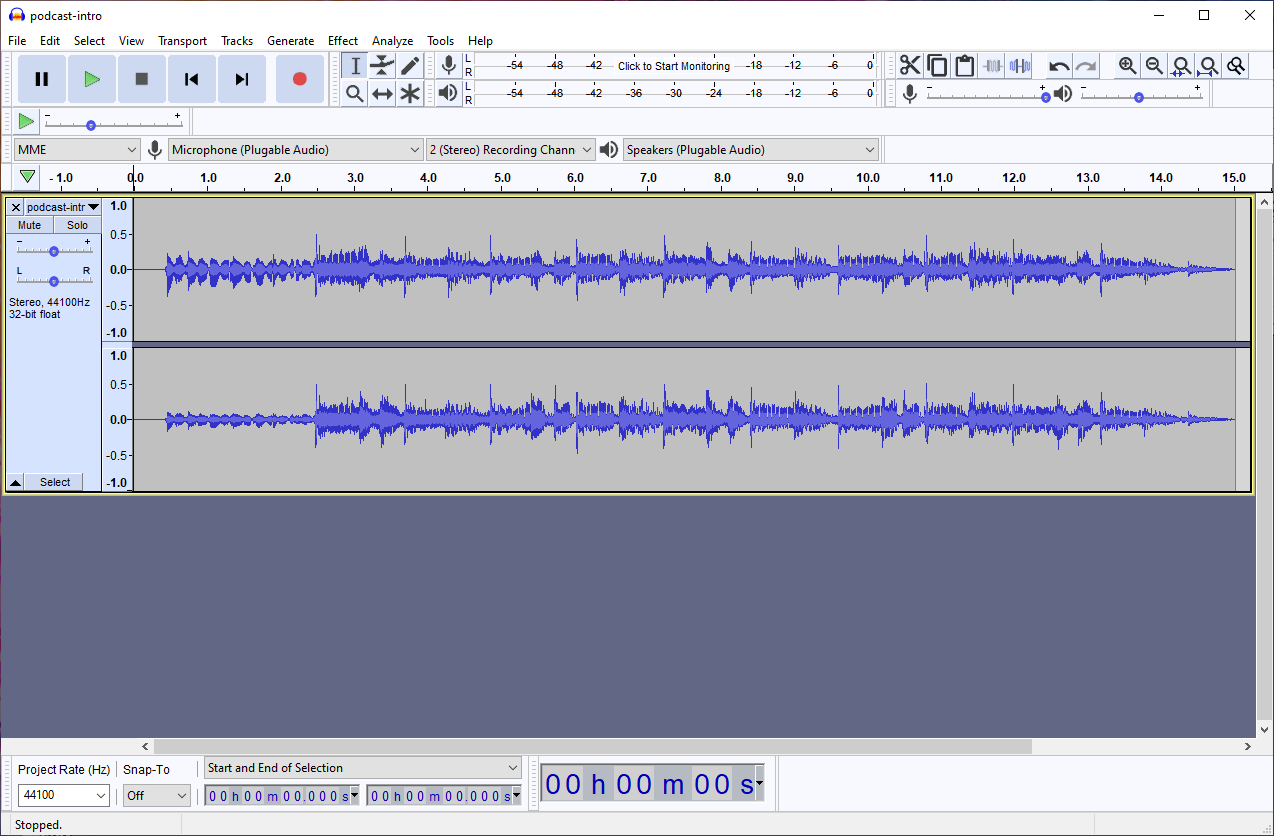Select the Time Shift tool

pyautogui.click(x=382, y=94)
